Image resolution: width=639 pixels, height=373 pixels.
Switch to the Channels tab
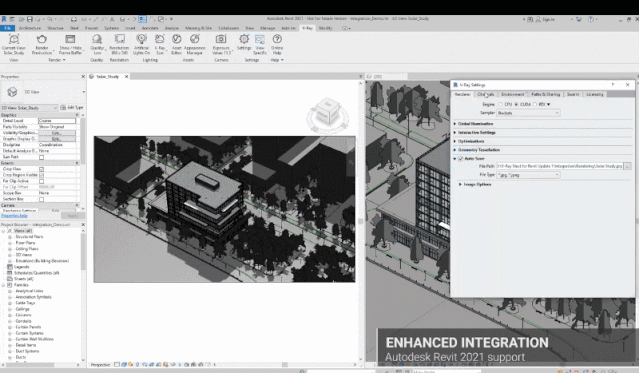485,94
